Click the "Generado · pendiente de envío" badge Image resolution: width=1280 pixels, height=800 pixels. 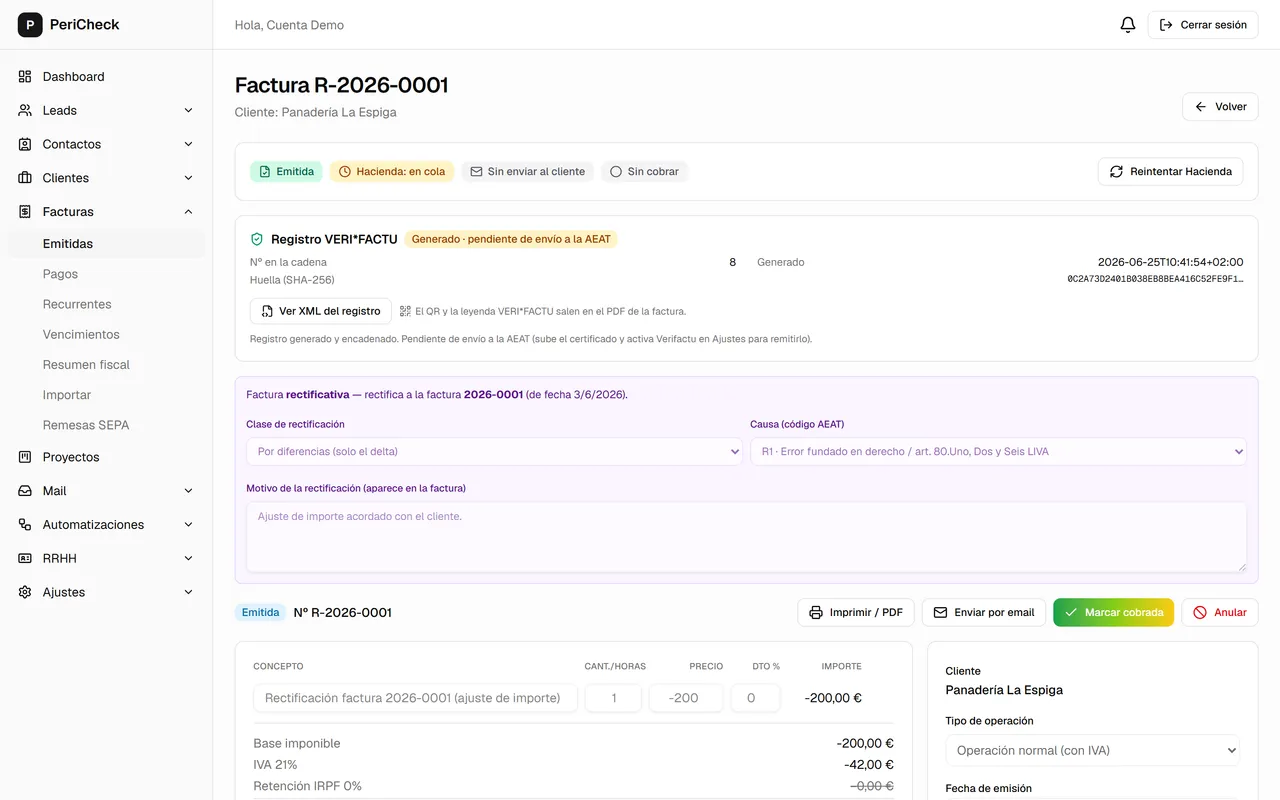pyautogui.click(x=511, y=240)
